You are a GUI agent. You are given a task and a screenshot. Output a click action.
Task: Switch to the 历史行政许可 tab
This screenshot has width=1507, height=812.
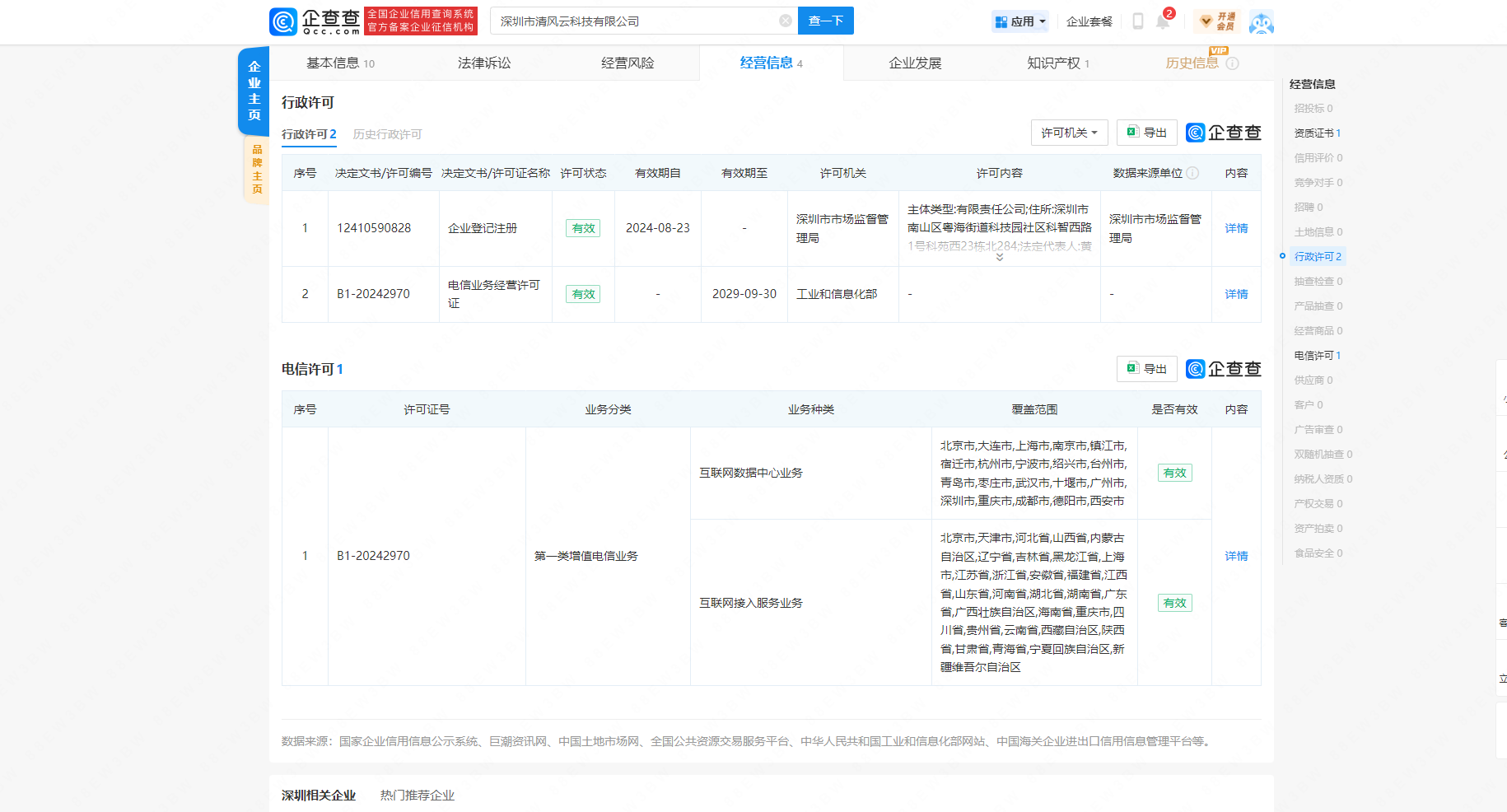click(x=387, y=134)
